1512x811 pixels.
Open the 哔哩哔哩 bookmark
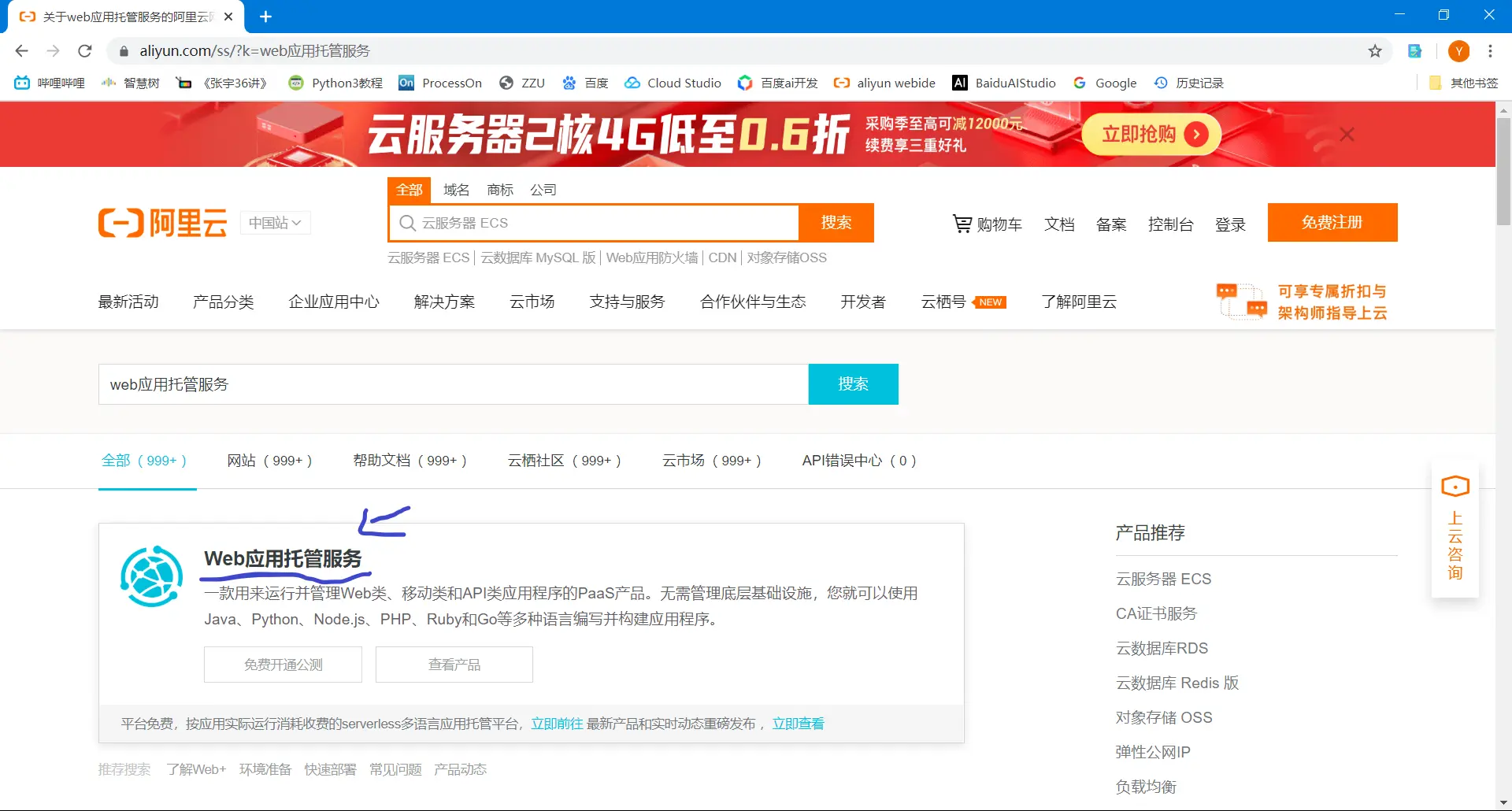click(x=50, y=83)
